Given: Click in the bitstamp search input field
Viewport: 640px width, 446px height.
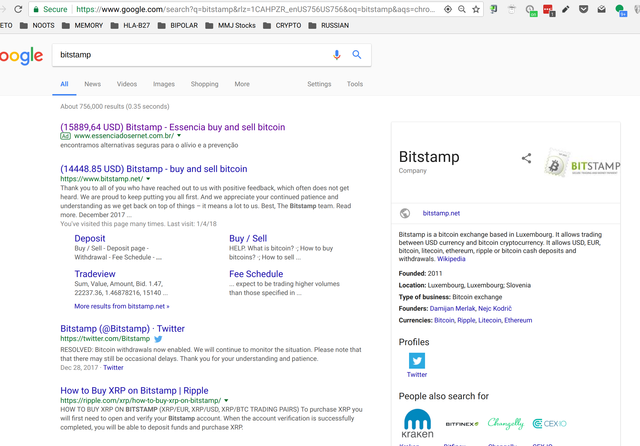Looking at the screenshot, I should click(x=192, y=55).
